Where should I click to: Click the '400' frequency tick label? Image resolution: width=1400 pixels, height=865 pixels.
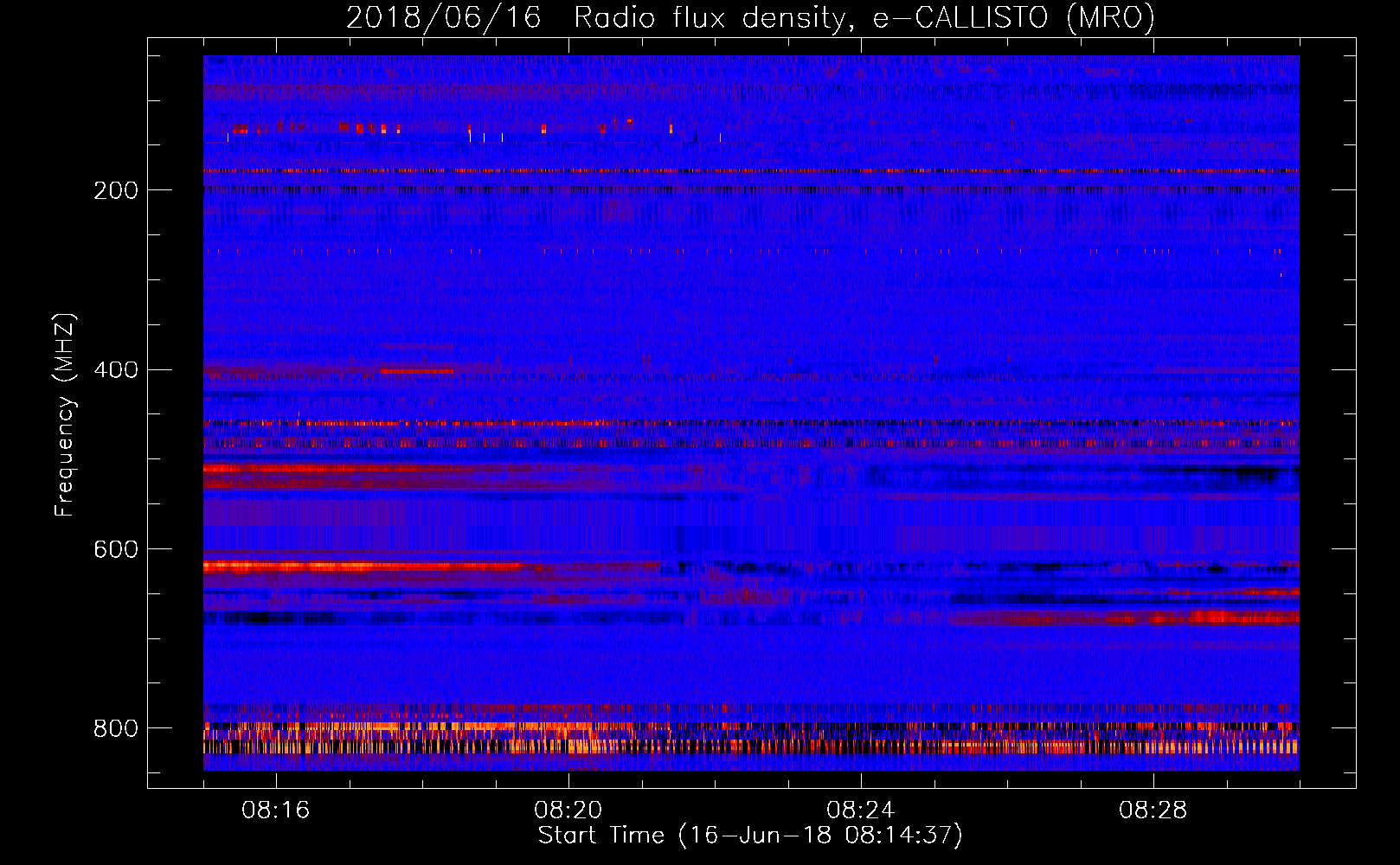coord(116,370)
